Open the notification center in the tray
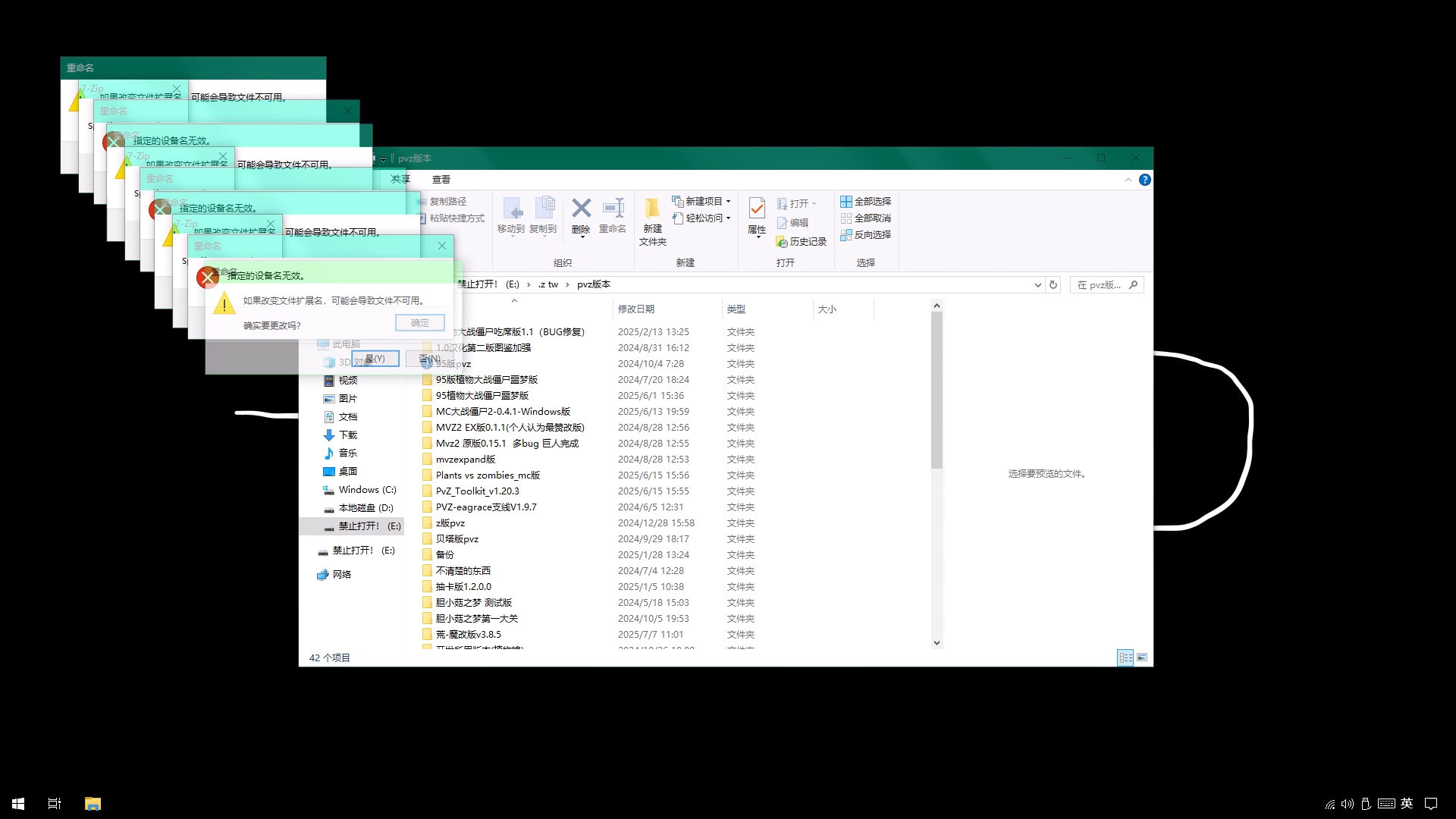Viewport: 1456px width, 819px height. (1431, 804)
